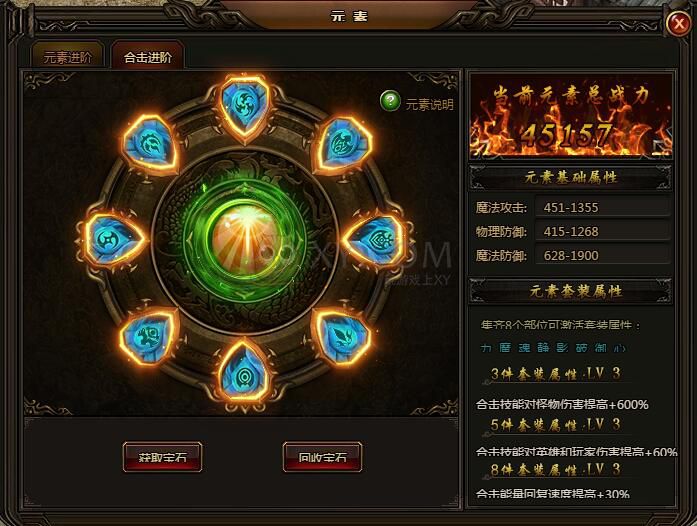Click the 回收宝石 button

[x=322, y=457]
